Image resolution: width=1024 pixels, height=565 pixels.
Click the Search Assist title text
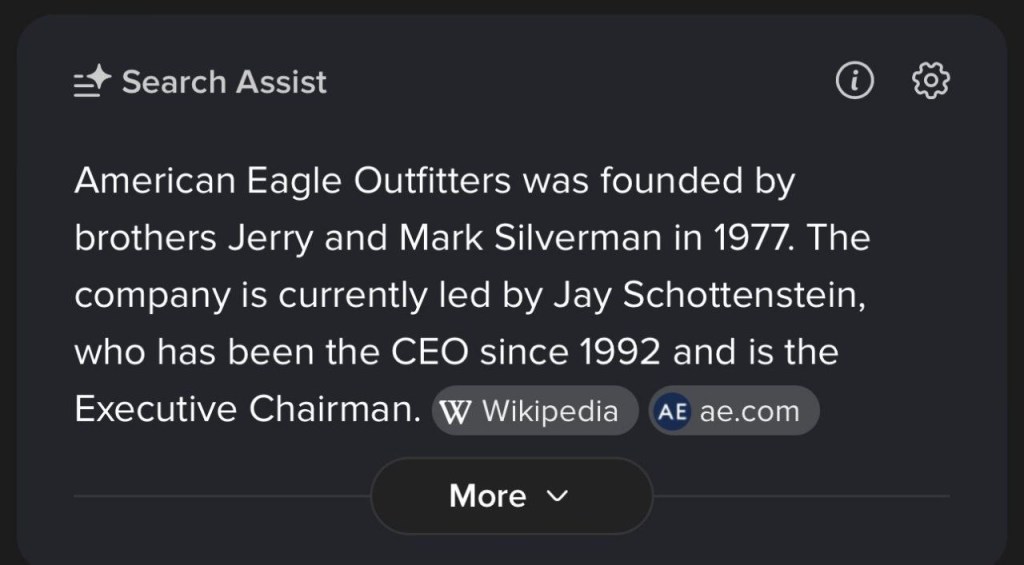(x=224, y=82)
